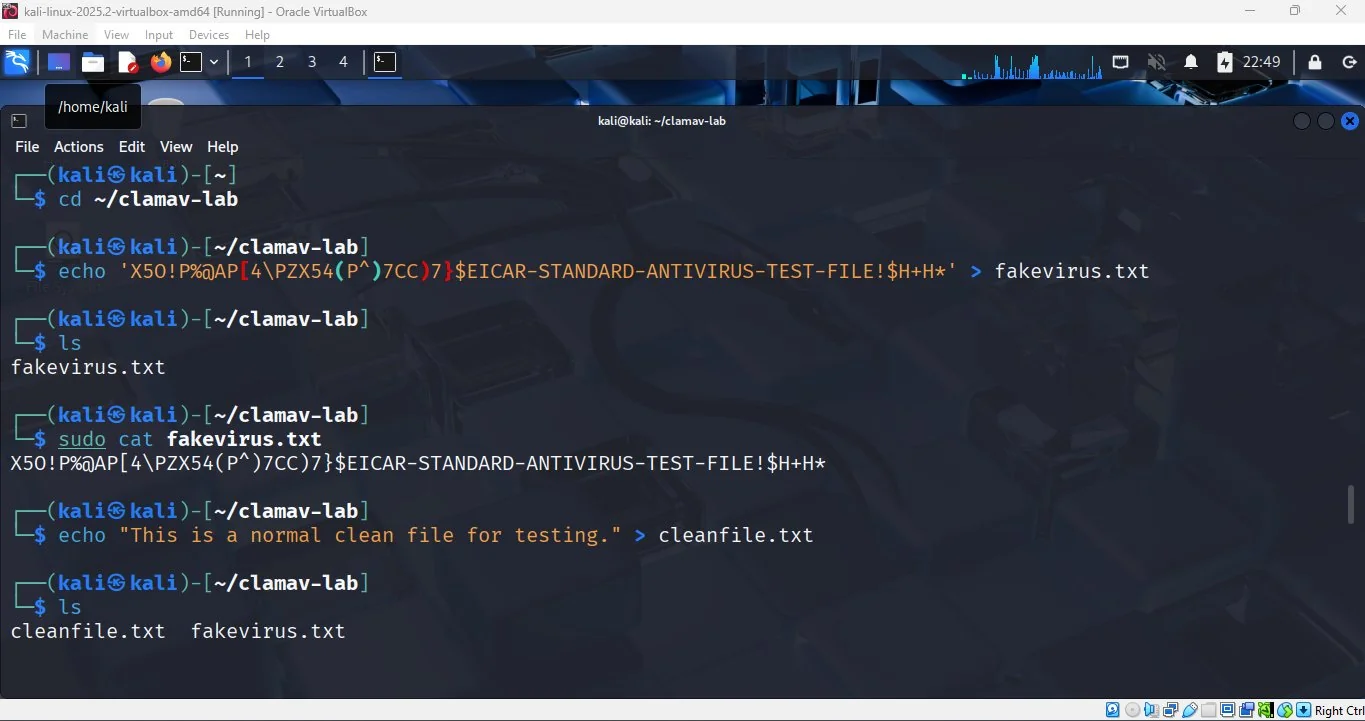
Task: Click the VirtualBox network adapter status icon
Action: click(x=1170, y=710)
